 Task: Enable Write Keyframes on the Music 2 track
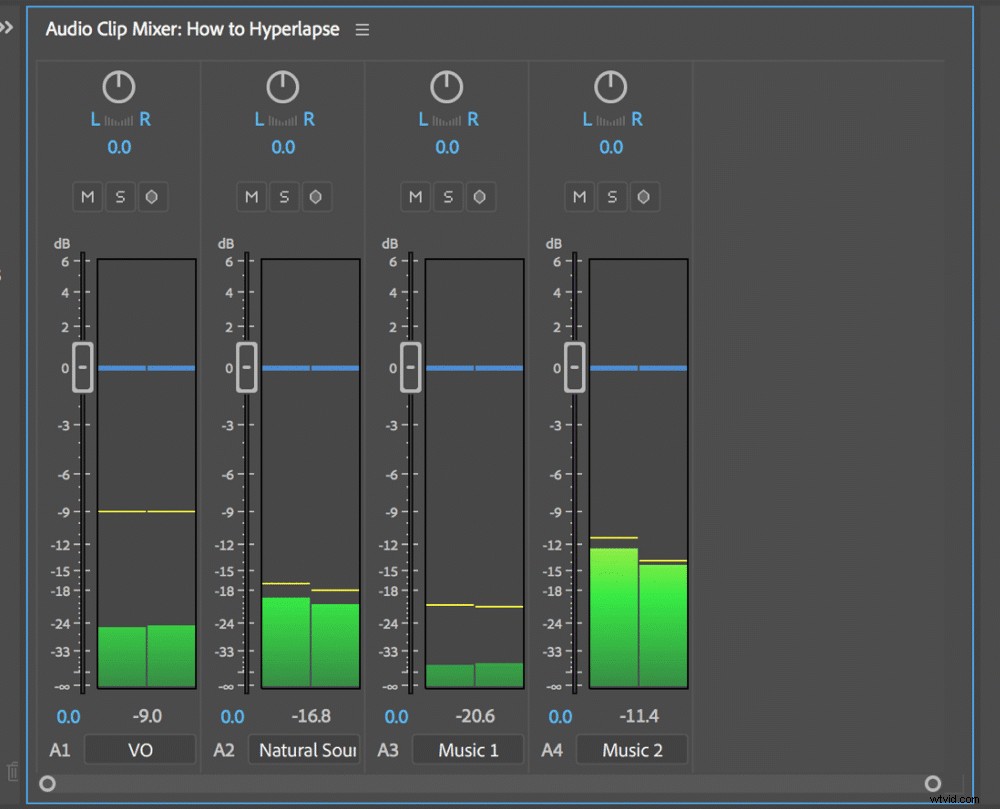tap(644, 196)
